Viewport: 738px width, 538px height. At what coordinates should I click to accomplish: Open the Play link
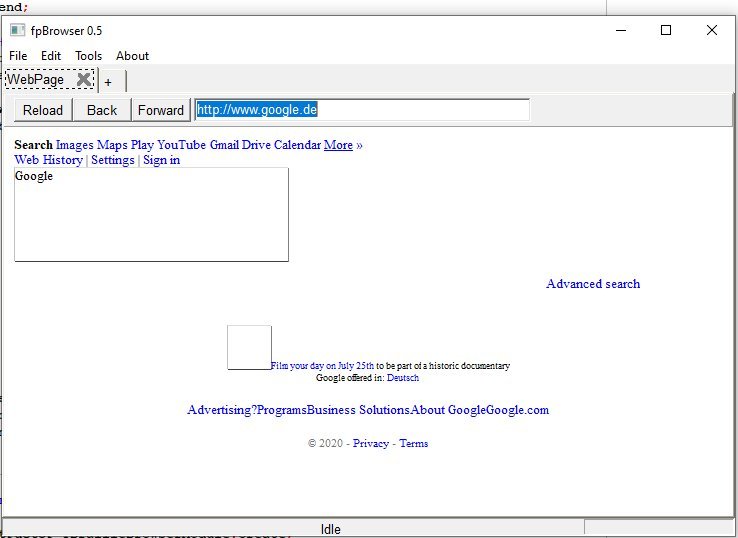(142, 145)
